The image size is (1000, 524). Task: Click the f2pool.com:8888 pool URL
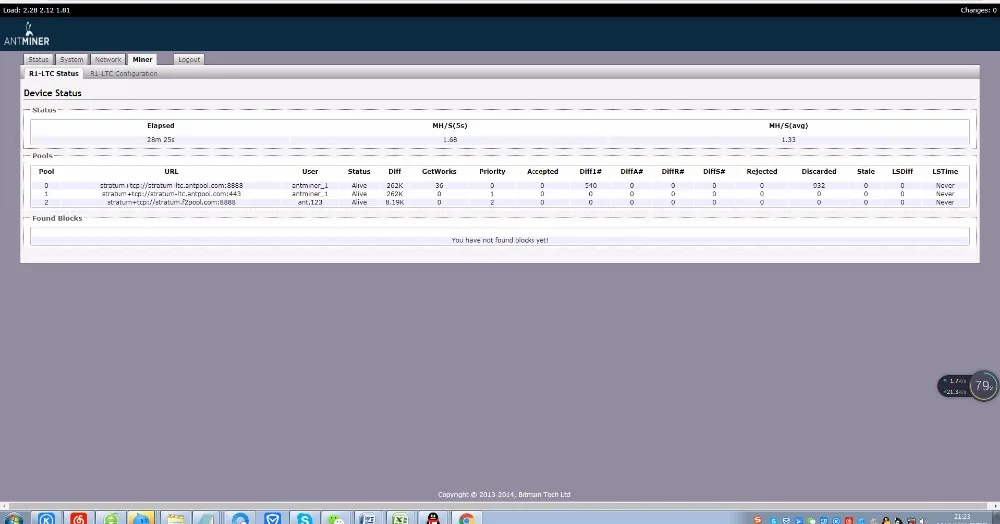click(x=171, y=202)
